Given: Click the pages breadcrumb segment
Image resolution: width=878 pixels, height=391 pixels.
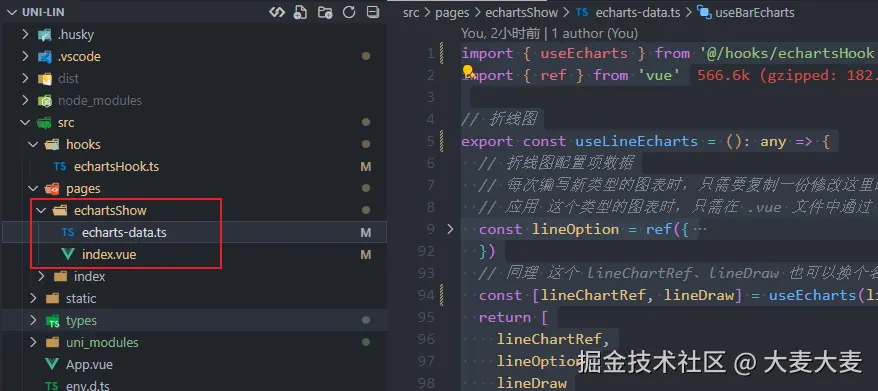Looking at the screenshot, I should tap(452, 12).
